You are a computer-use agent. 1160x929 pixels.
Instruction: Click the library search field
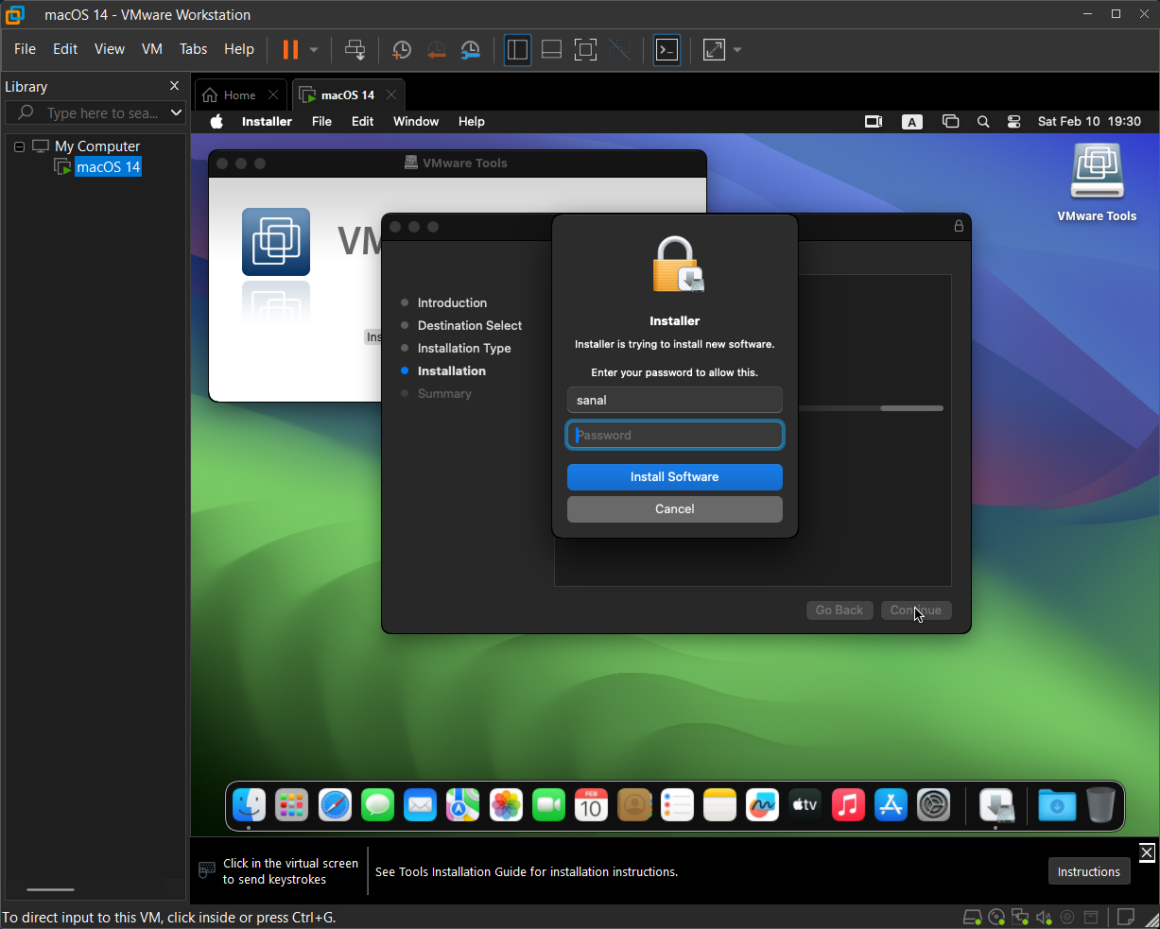pos(95,113)
